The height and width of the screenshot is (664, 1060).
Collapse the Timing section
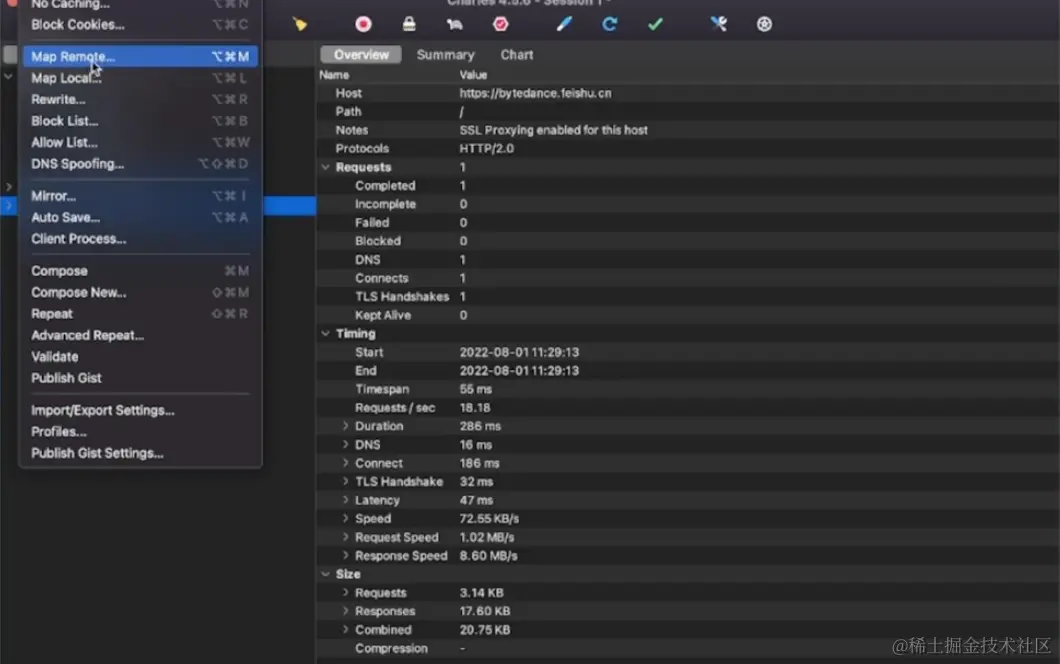click(325, 333)
